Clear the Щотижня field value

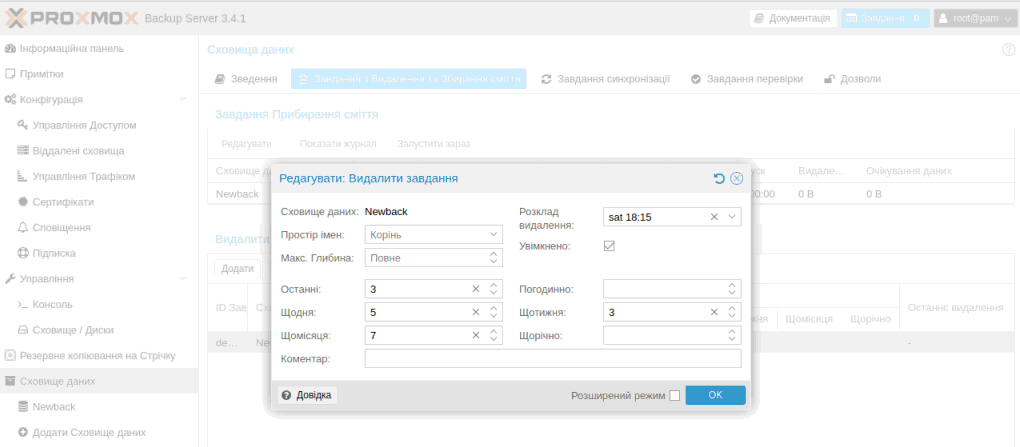click(714, 312)
